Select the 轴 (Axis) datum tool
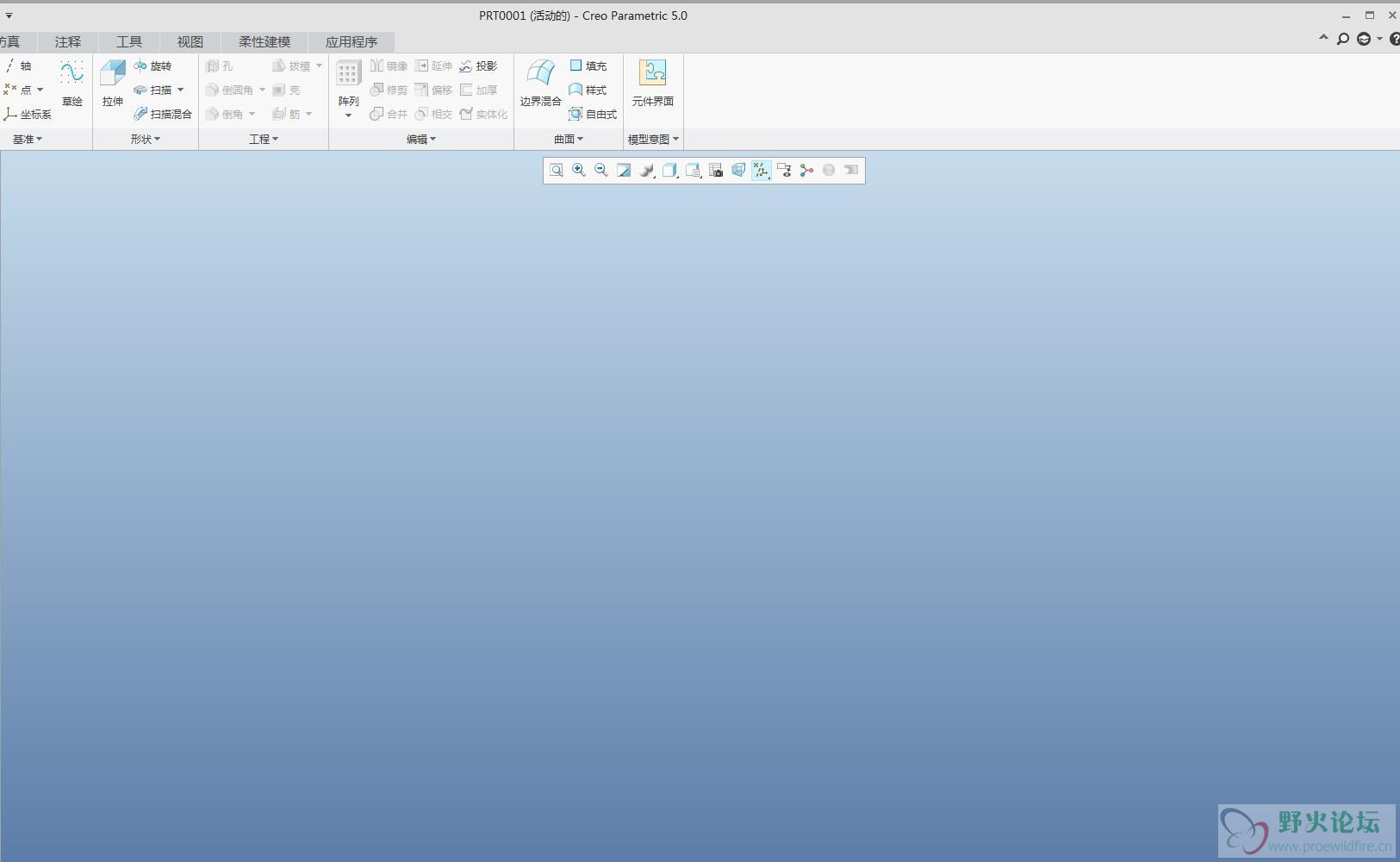Viewport: 1400px width, 862px height. coord(17,66)
